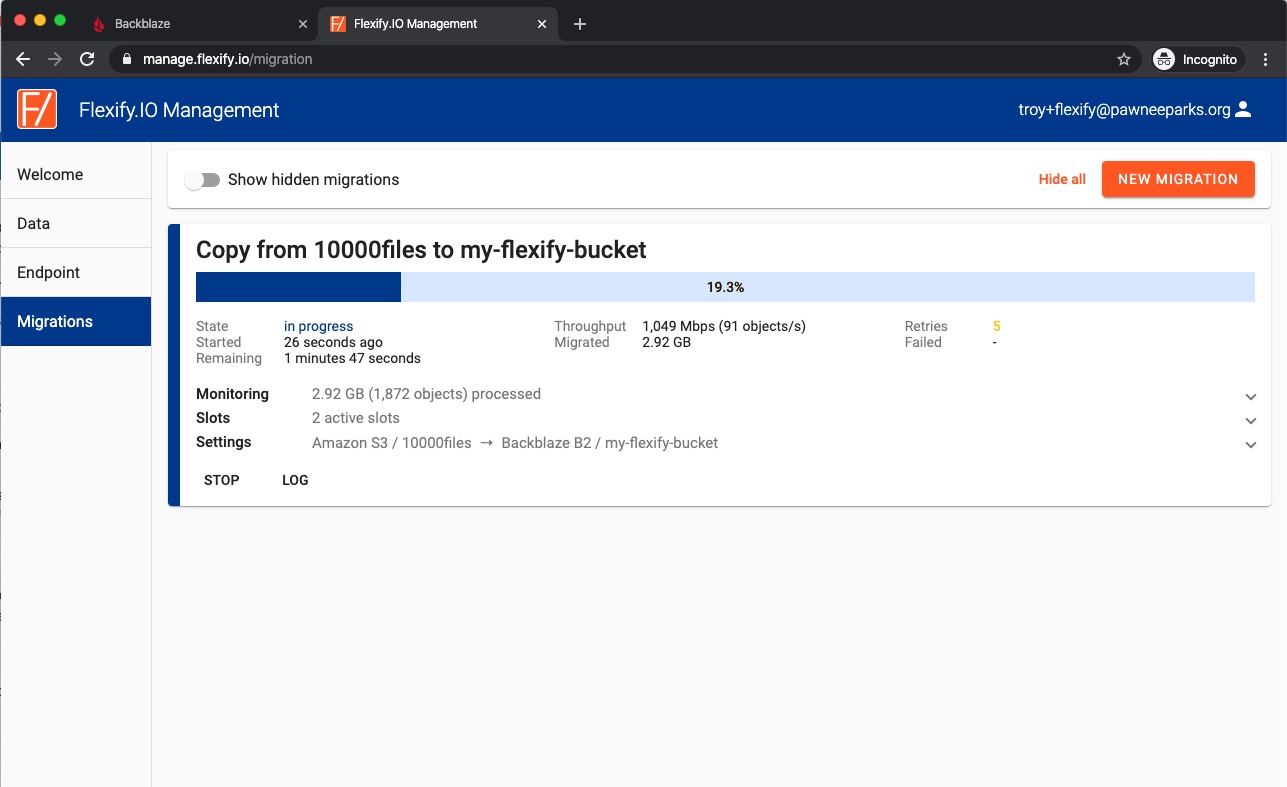Click the 1,872 objects processed text
This screenshot has width=1287, height=787.
[x=426, y=394]
